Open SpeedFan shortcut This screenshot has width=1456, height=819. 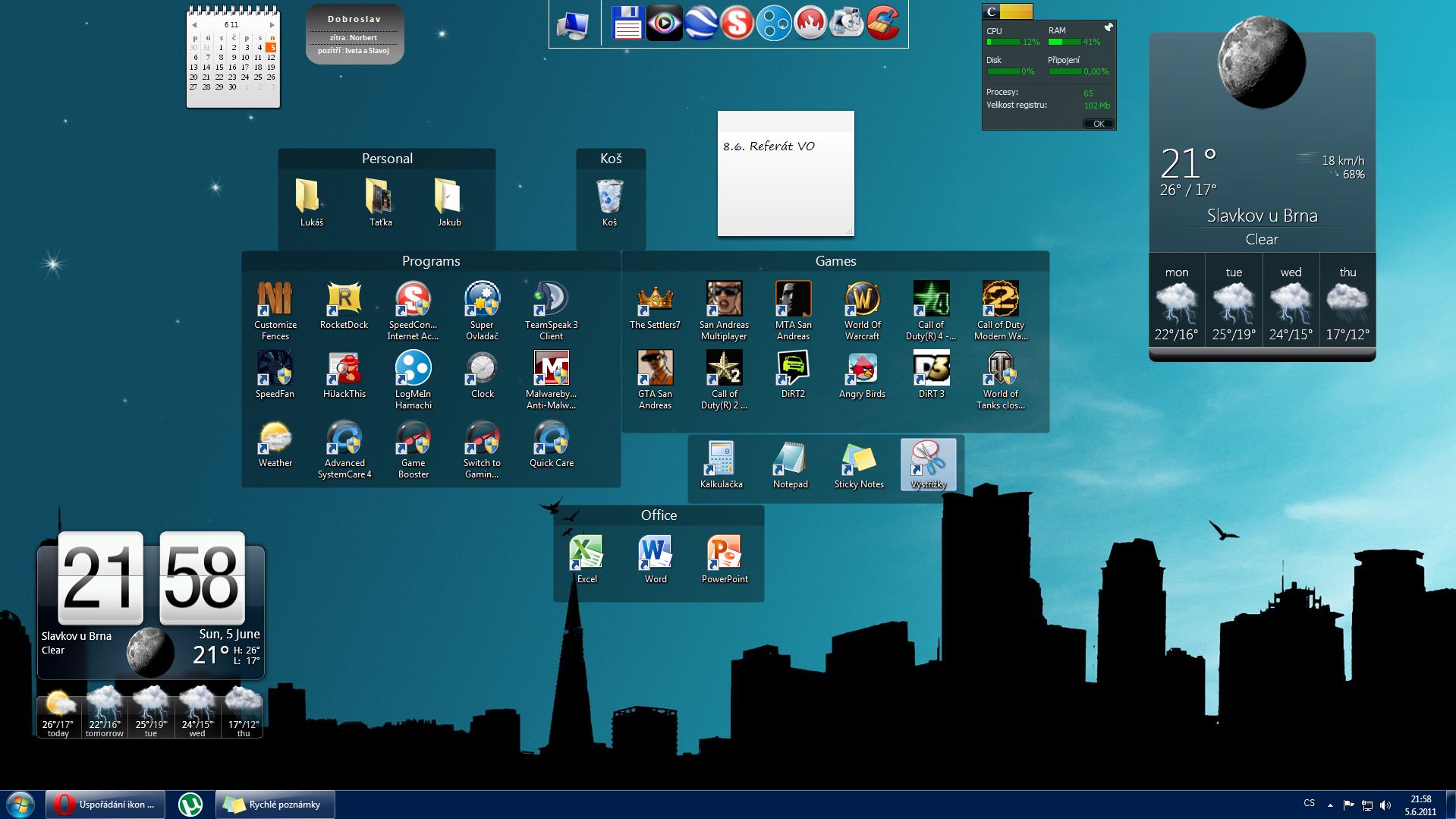click(x=275, y=375)
